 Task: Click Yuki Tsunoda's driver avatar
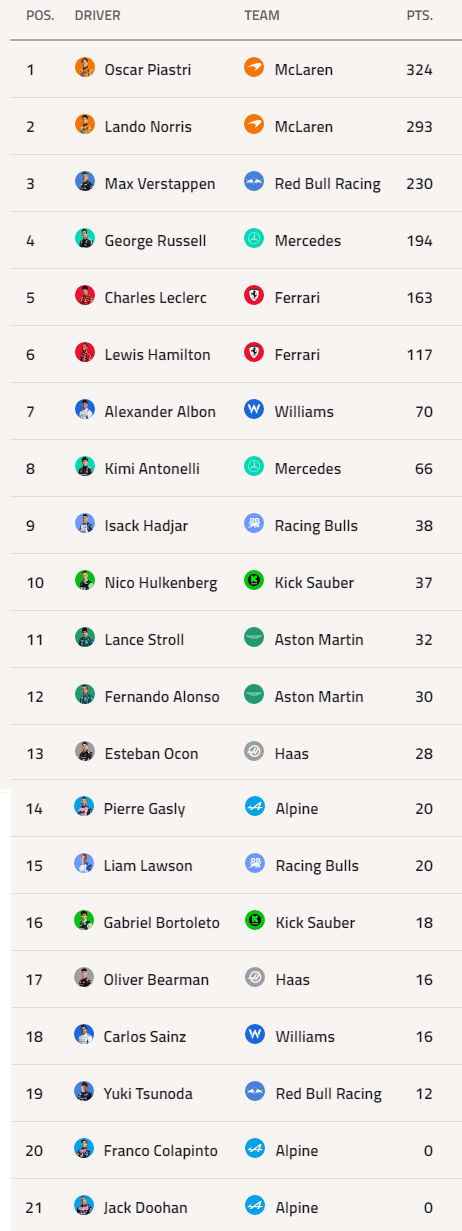tap(85, 1092)
